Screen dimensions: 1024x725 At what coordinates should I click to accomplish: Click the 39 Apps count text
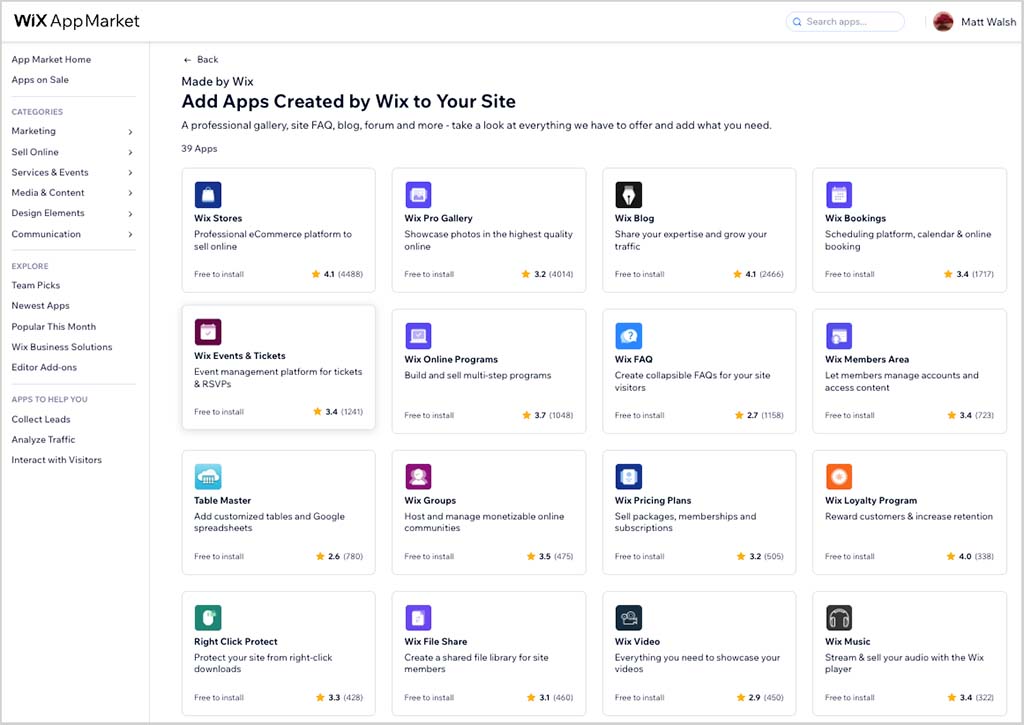click(199, 148)
